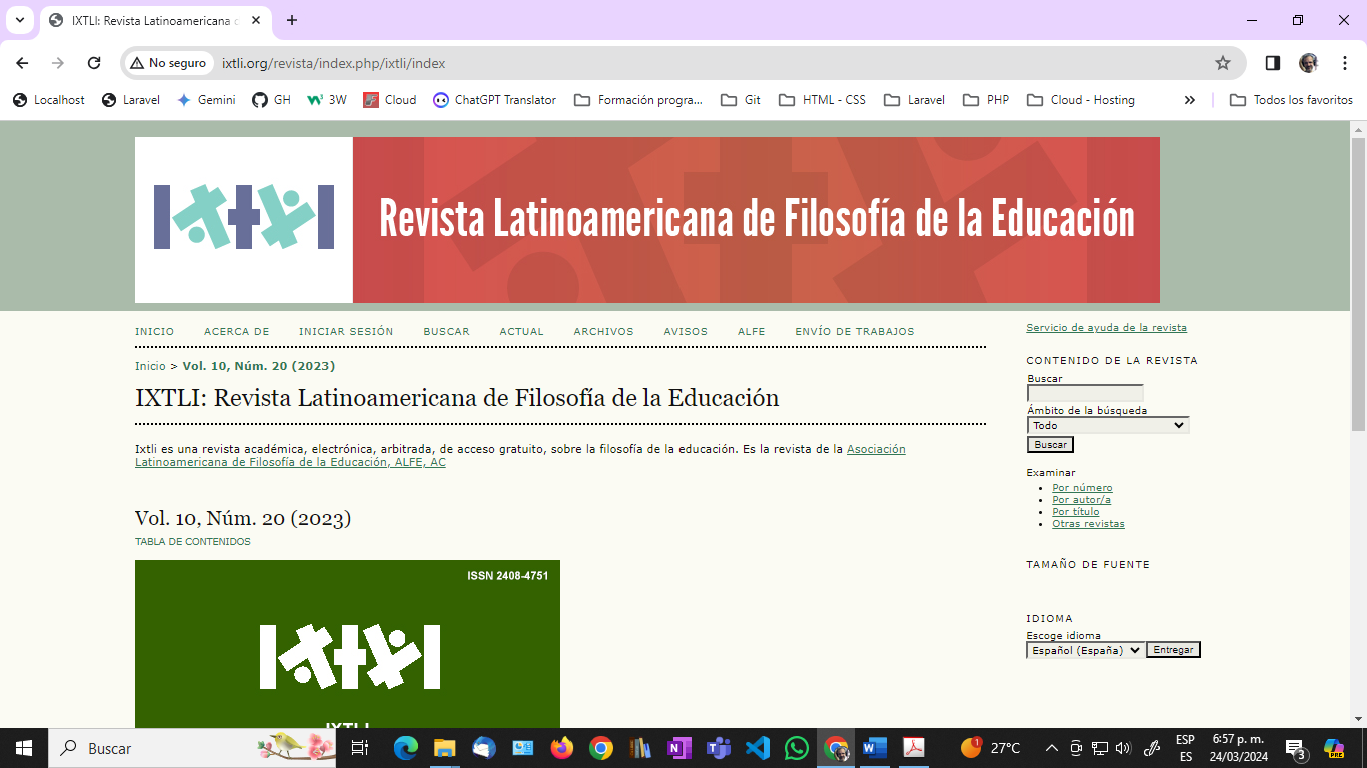
Task: Open the GH GitHub bookmark
Action: [x=272, y=100]
